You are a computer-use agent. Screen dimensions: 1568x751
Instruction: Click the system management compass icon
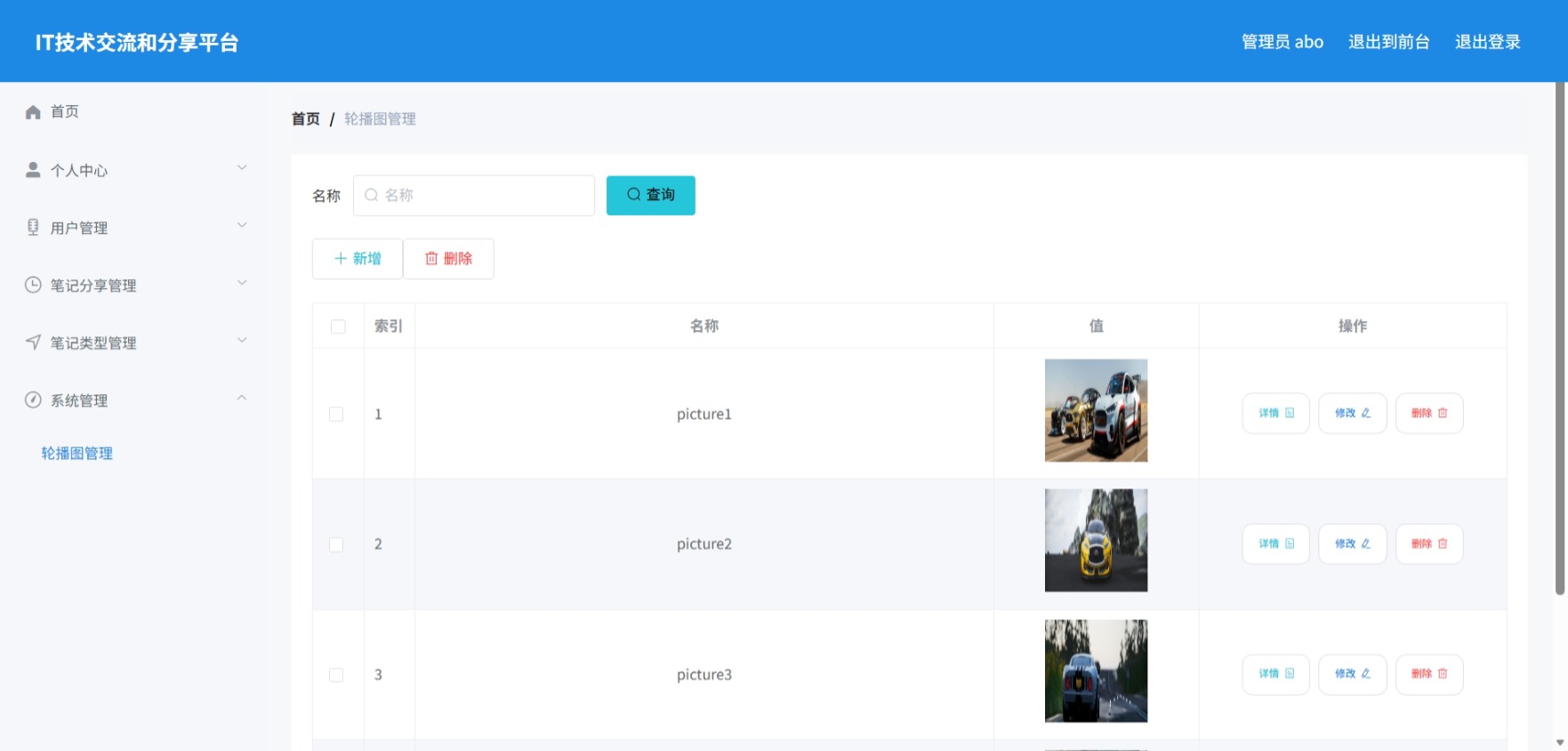click(x=33, y=400)
